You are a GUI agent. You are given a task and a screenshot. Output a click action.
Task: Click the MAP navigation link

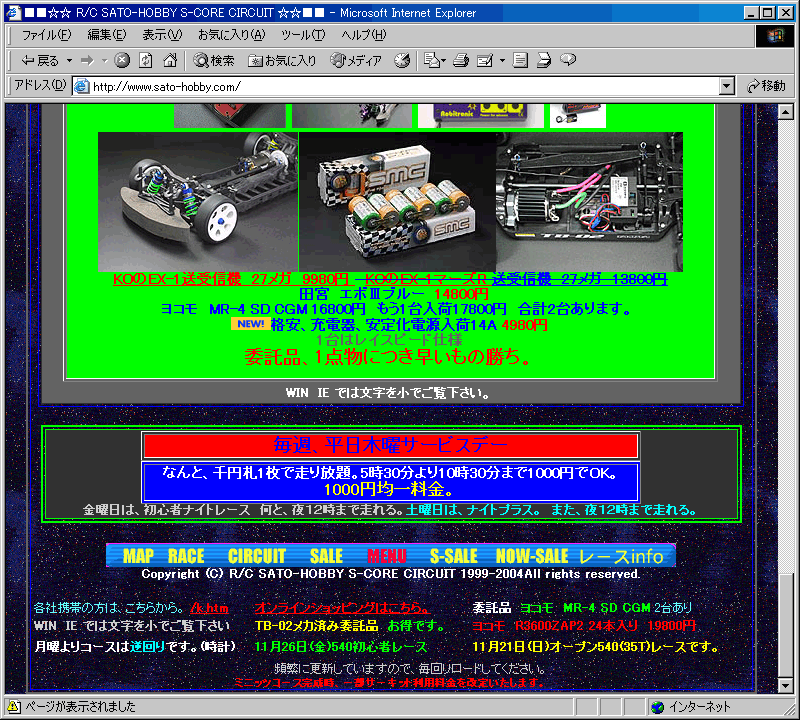[x=138, y=556]
